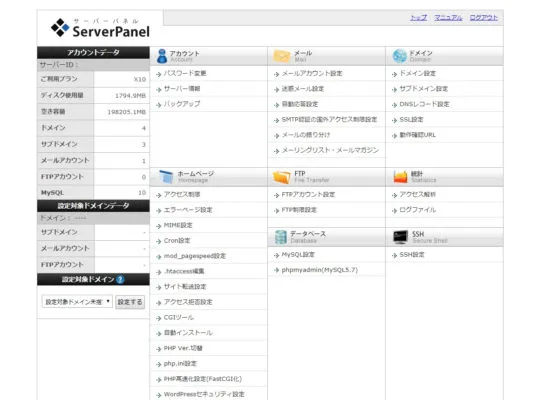Click the アカウントデータ panel header
The height and width of the screenshot is (400, 538).
coord(93,52)
